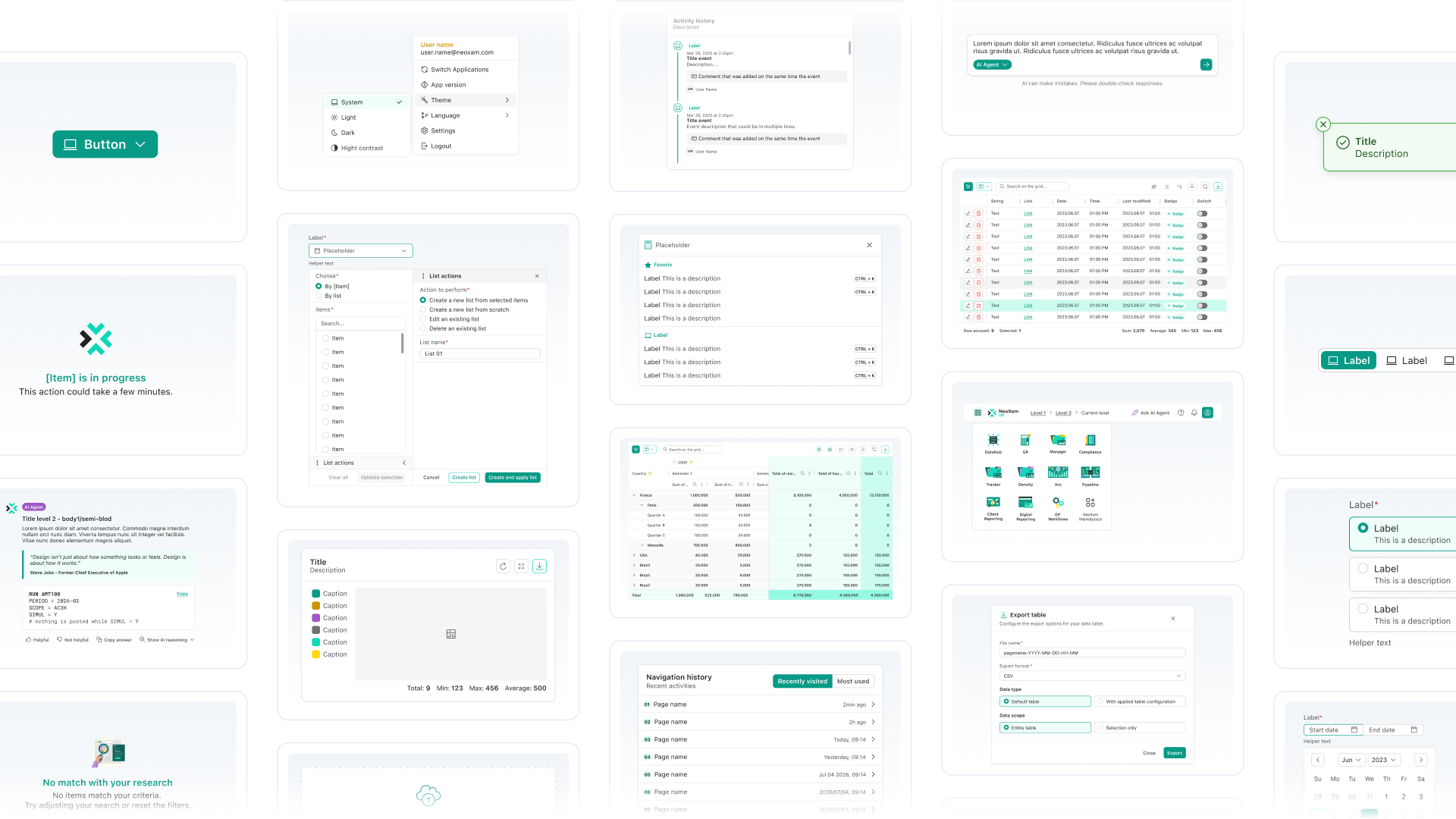This screenshot has height=819, width=1456.
Task: Close the Export table dialog
Action: point(1173,619)
